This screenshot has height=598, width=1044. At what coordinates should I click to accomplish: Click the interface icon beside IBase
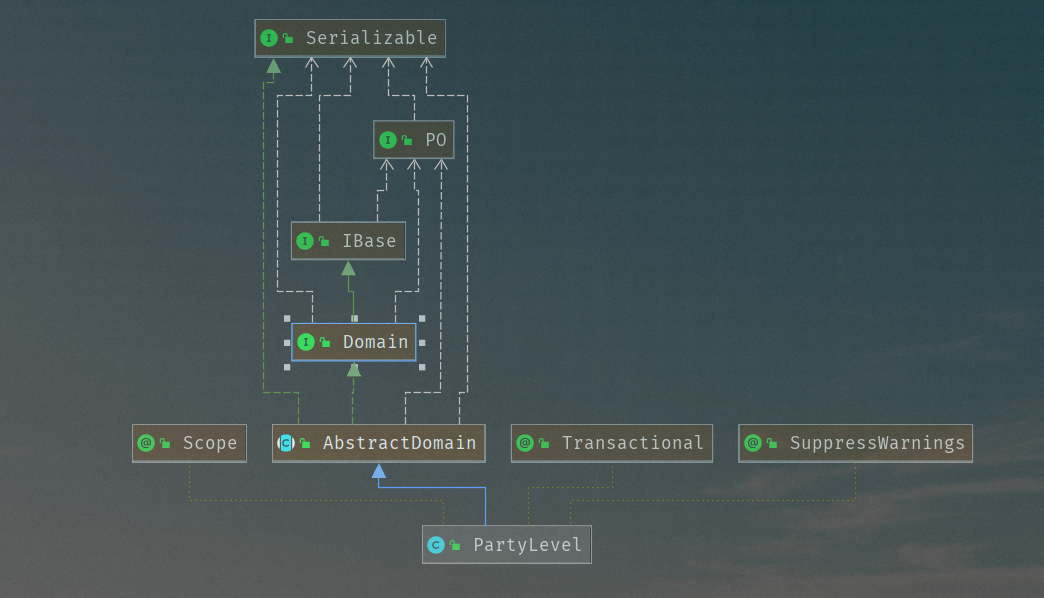pos(305,241)
